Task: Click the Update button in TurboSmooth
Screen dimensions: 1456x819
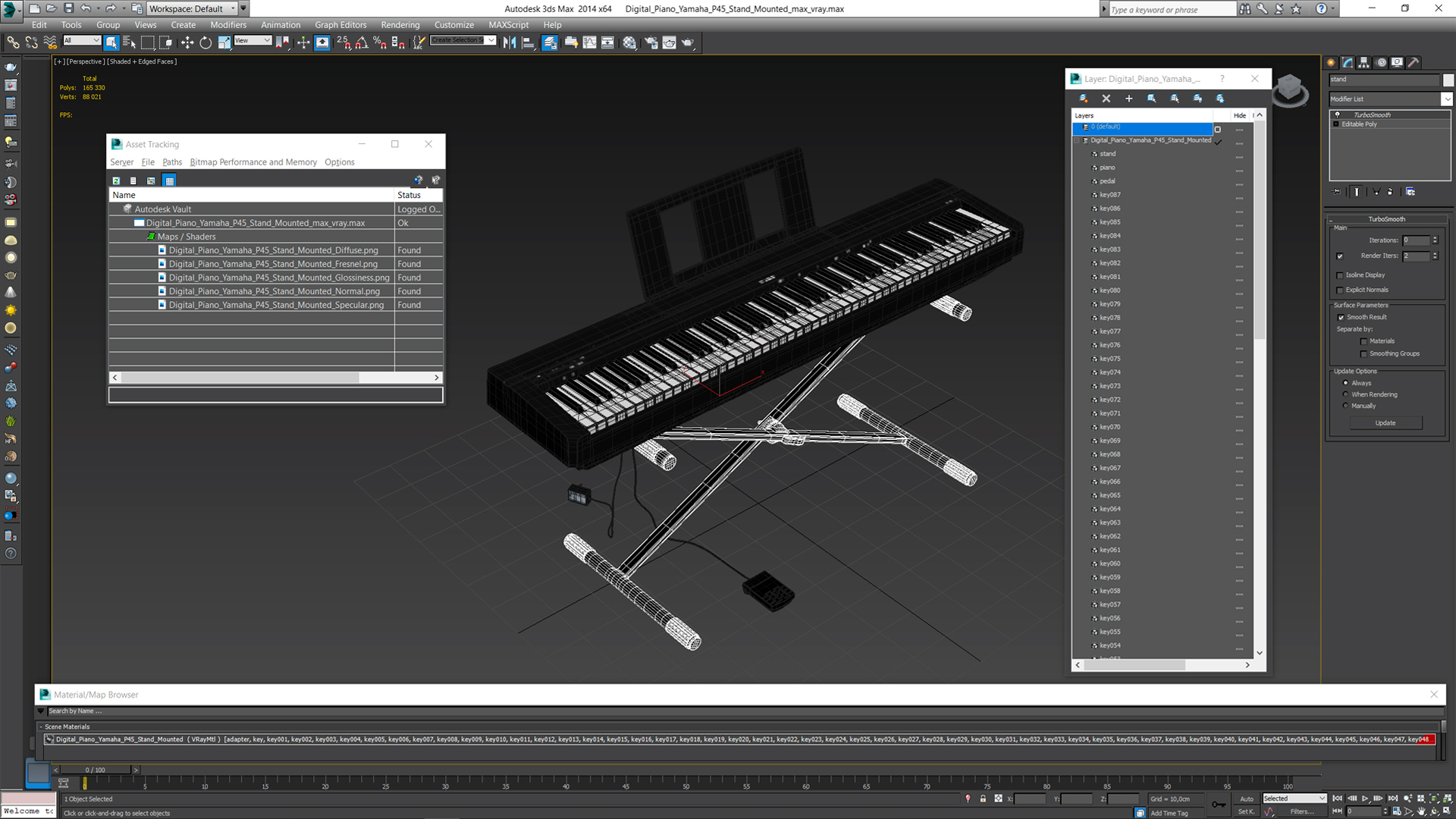Action: (1385, 423)
